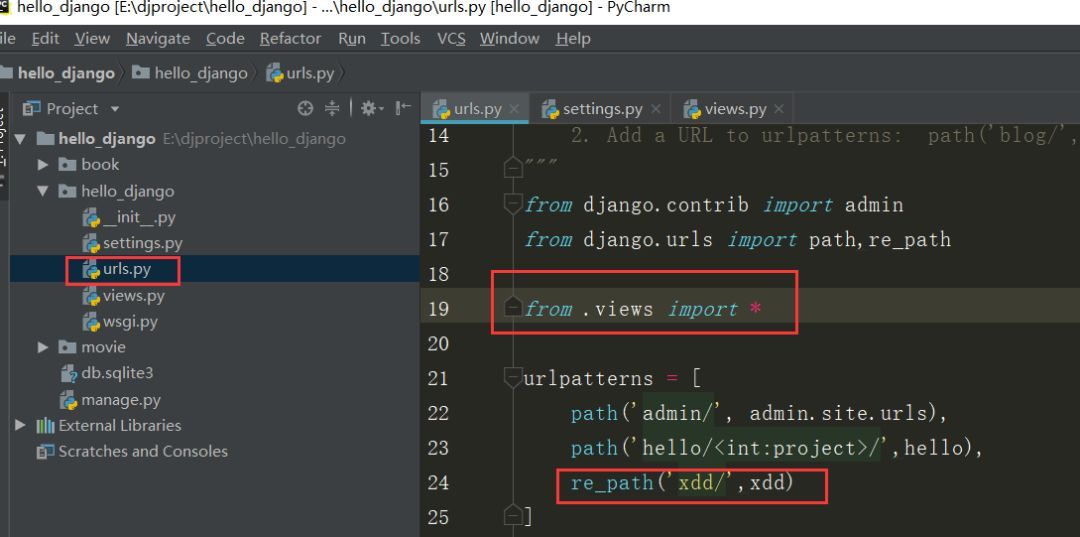Click the re_path('xdd/',xdd) code line
The height and width of the screenshot is (537, 1080).
[682, 483]
